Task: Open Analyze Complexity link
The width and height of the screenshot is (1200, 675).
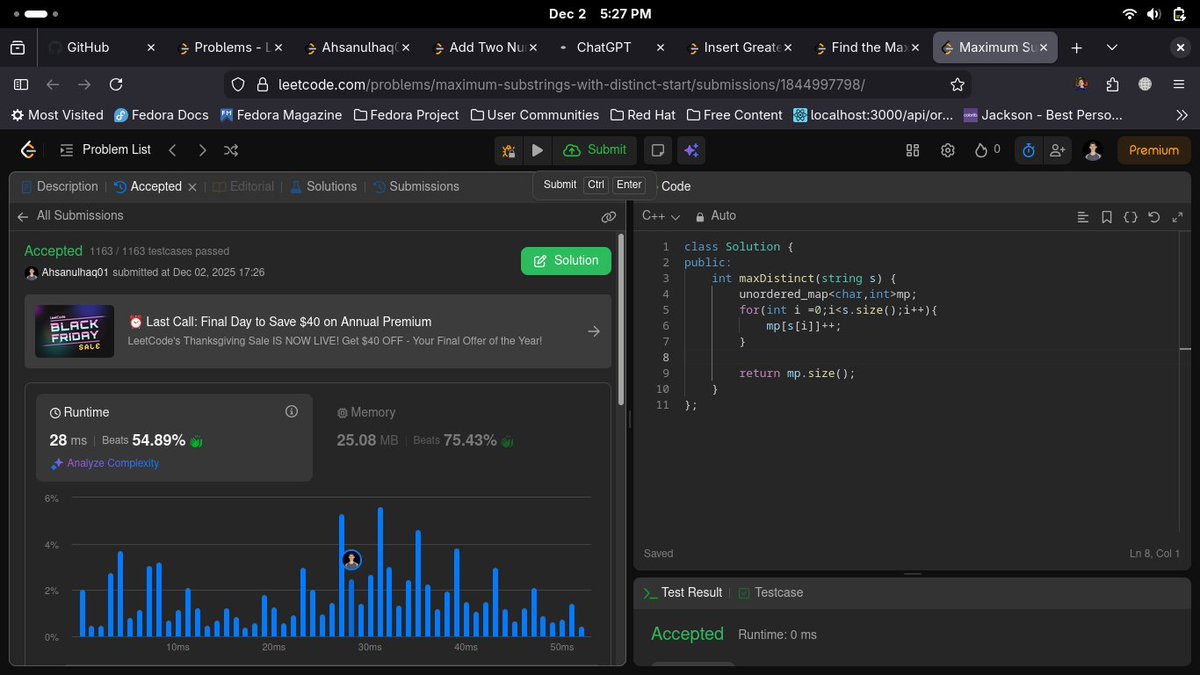Action: (x=105, y=463)
